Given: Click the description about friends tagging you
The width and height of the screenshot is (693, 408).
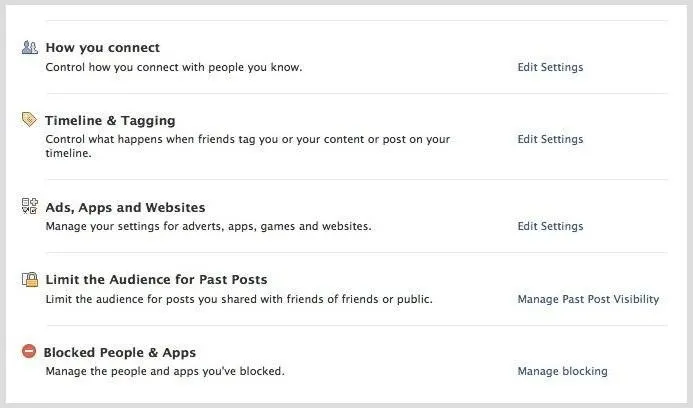Looking at the screenshot, I should [248, 146].
